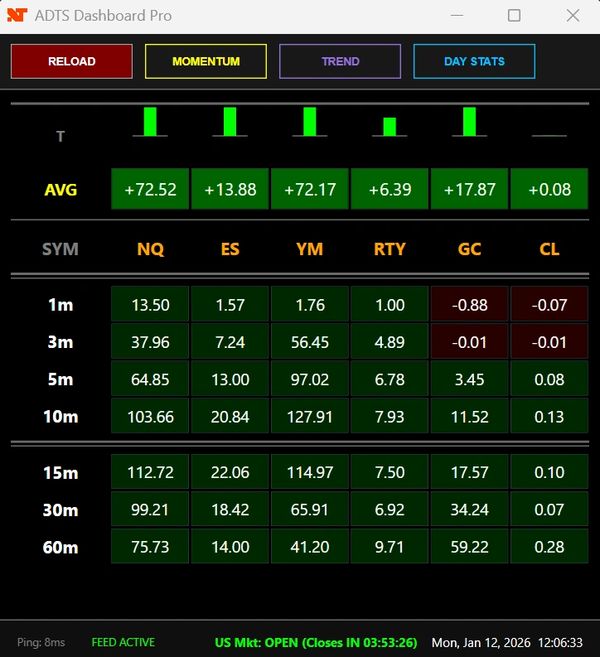
Task: Click the NQ average value +72.52
Action: [150, 189]
